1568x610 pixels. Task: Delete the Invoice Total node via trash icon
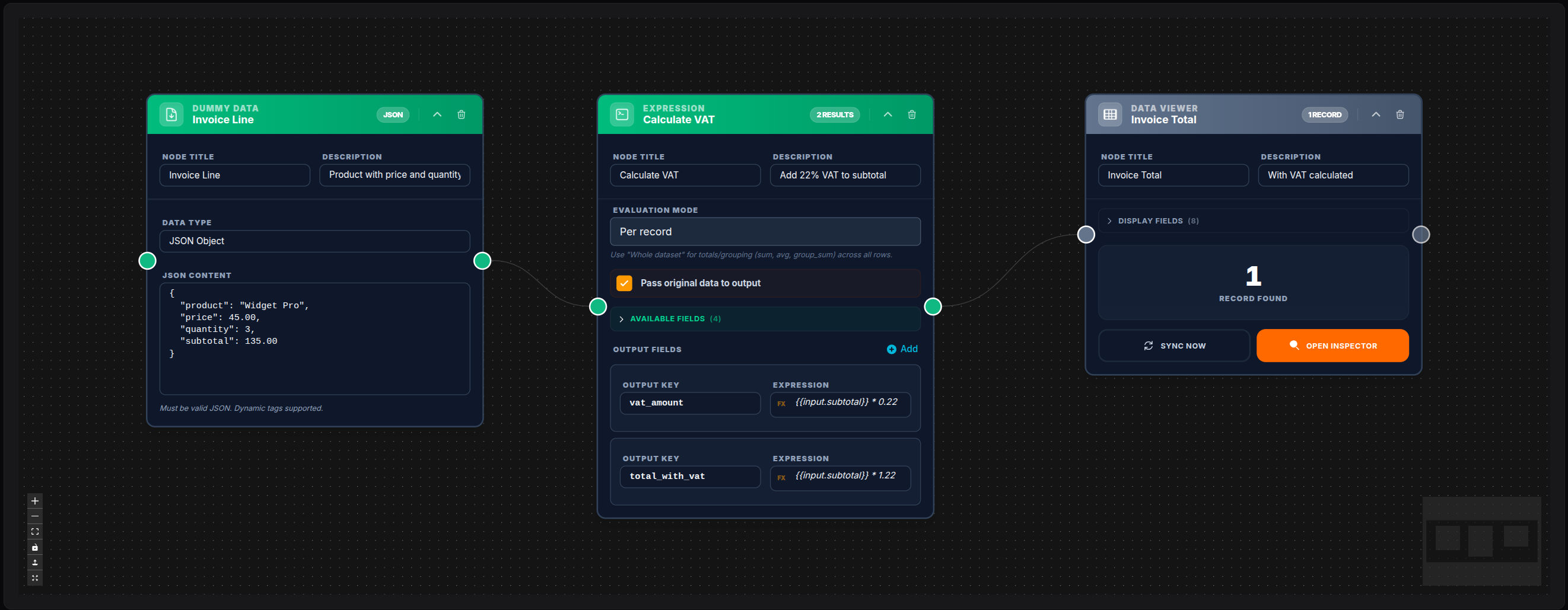click(1400, 114)
